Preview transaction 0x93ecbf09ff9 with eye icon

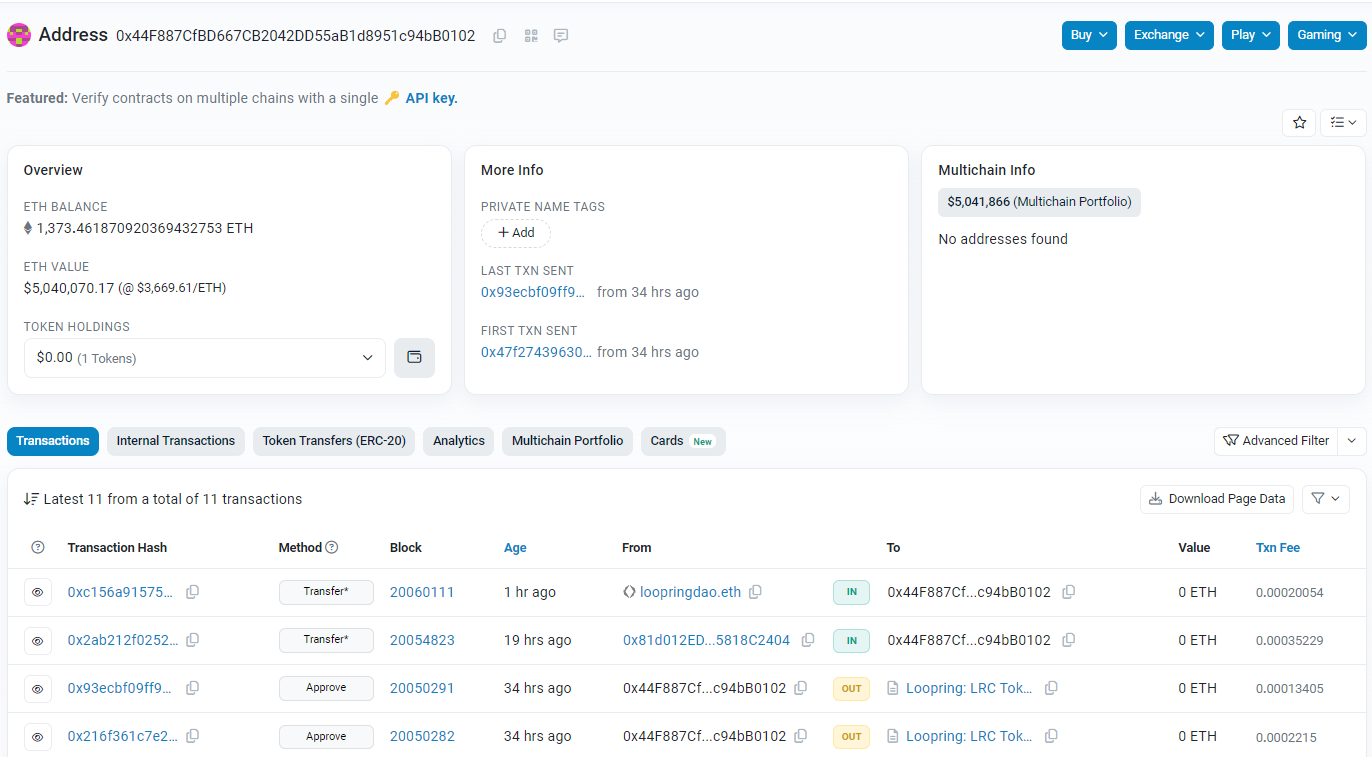coord(38,688)
